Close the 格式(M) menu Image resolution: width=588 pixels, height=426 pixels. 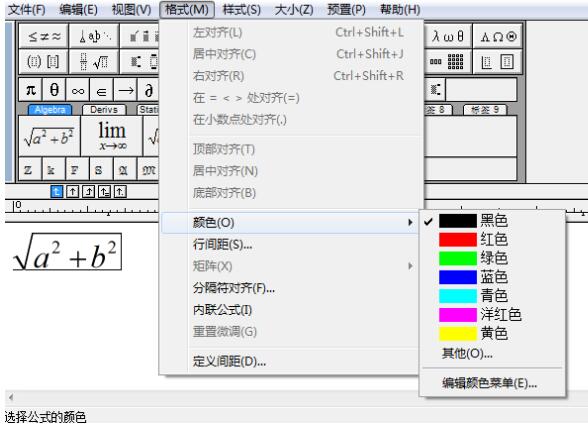(187, 9)
